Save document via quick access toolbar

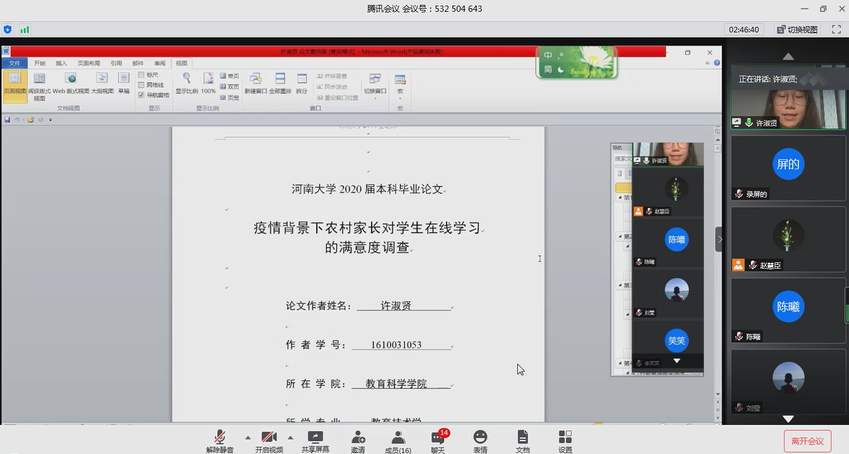pyautogui.click(x=7, y=120)
